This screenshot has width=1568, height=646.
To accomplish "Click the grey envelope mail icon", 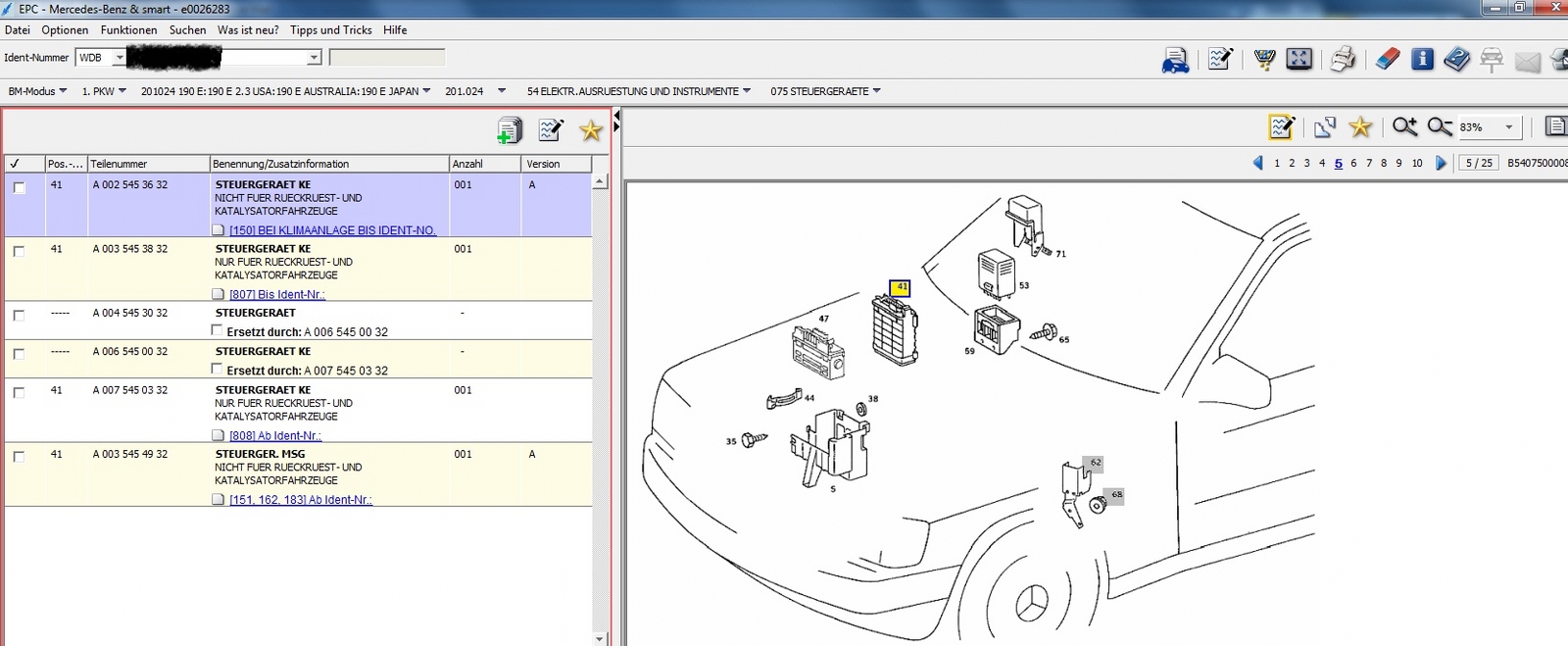I will pos(1528,62).
